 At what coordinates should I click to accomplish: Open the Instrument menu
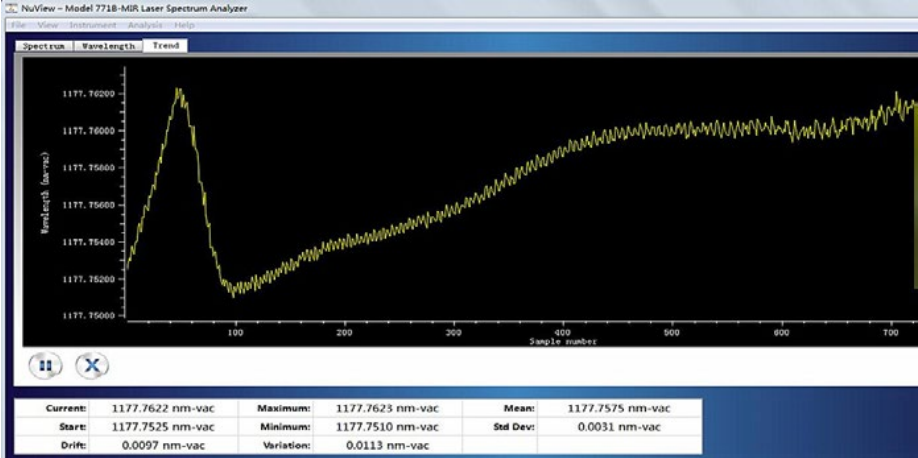pos(93,25)
